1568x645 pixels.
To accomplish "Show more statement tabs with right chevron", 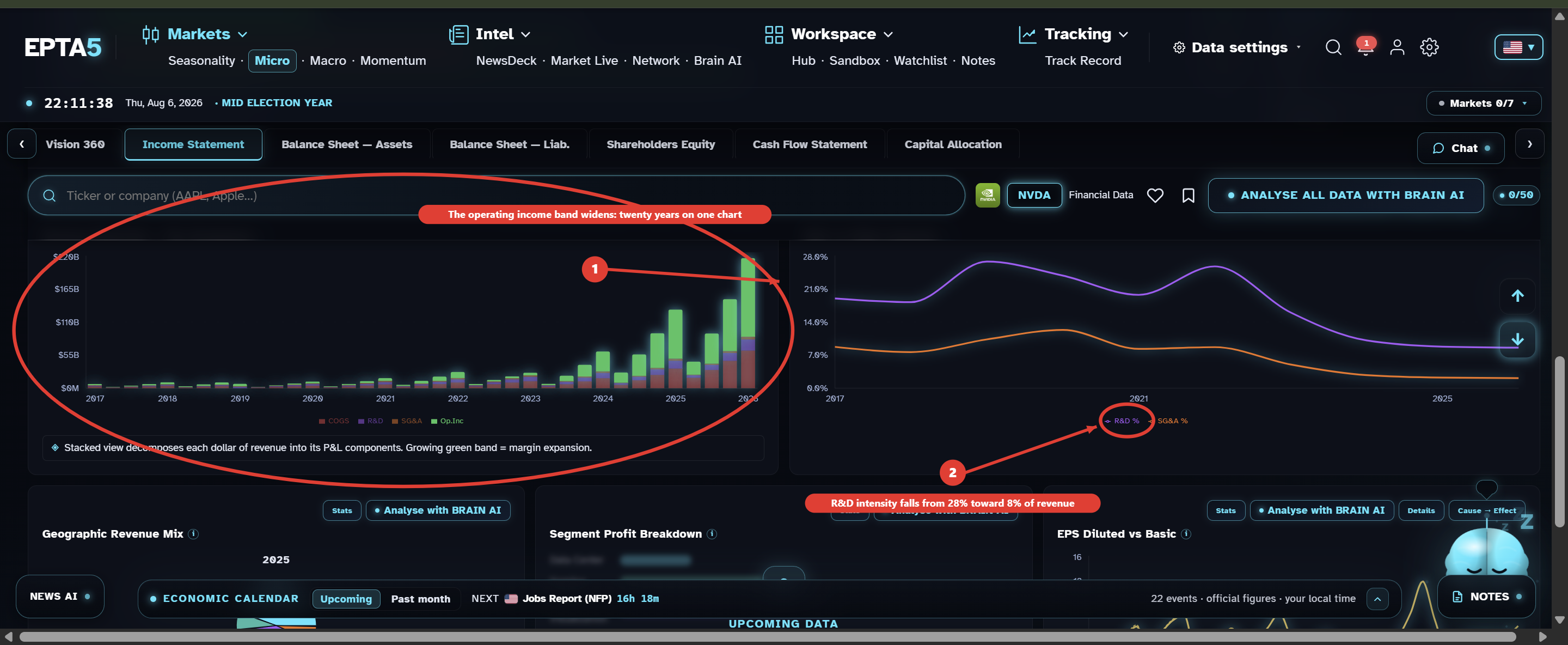I will coord(1529,144).
